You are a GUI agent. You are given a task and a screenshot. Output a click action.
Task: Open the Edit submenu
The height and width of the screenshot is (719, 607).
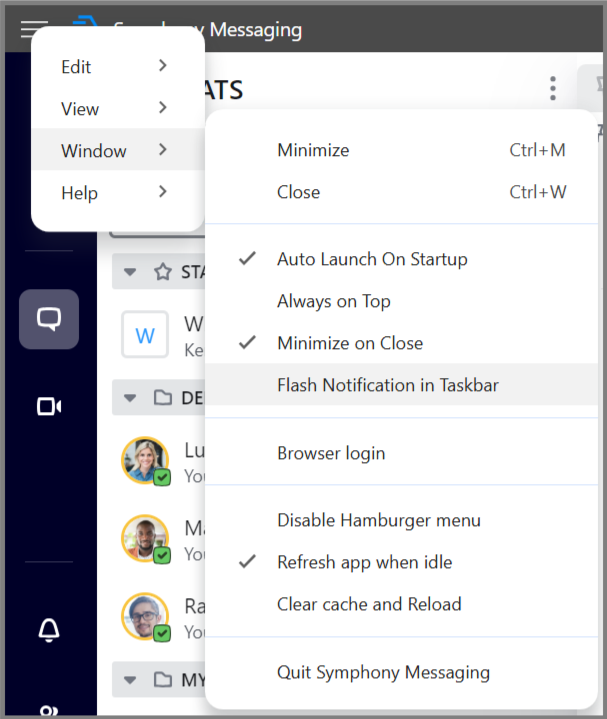click(118, 67)
